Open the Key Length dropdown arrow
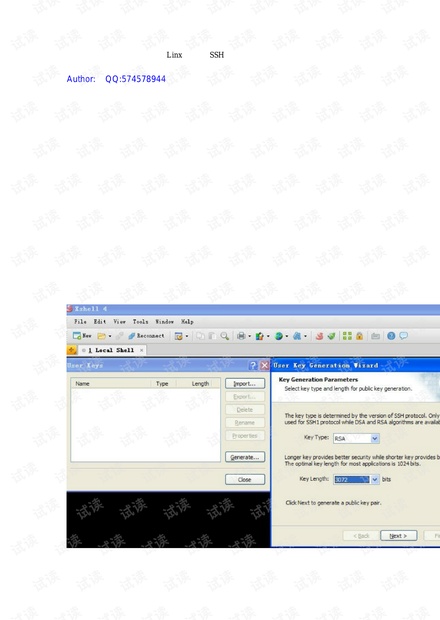440x620 pixels. point(375,480)
